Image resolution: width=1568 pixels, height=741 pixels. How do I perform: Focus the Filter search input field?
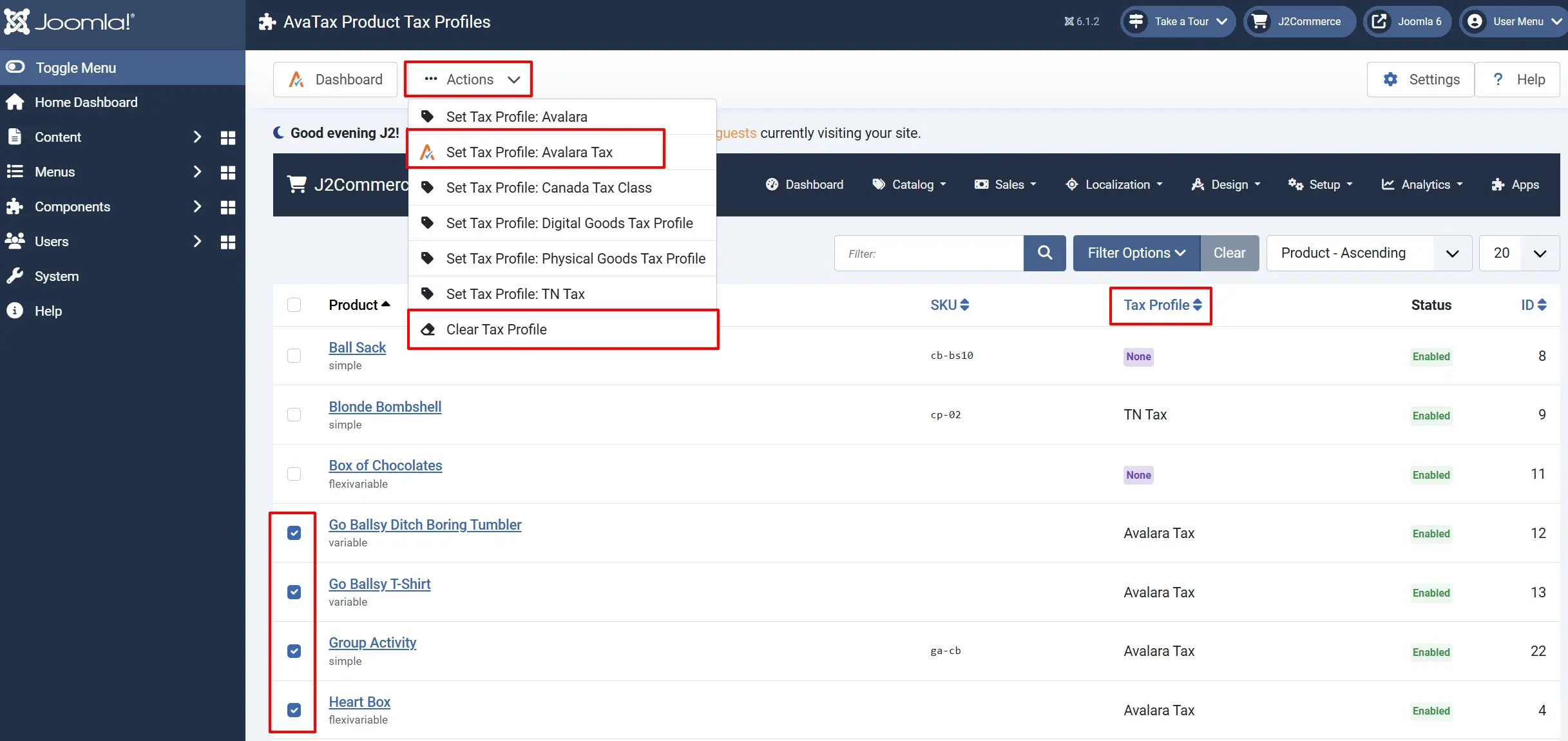tap(929, 253)
